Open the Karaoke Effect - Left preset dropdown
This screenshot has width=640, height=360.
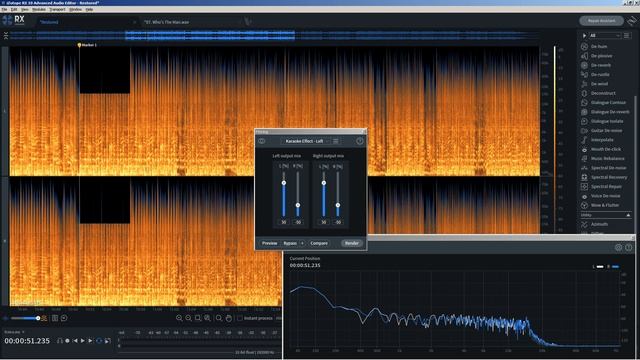pos(304,141)
